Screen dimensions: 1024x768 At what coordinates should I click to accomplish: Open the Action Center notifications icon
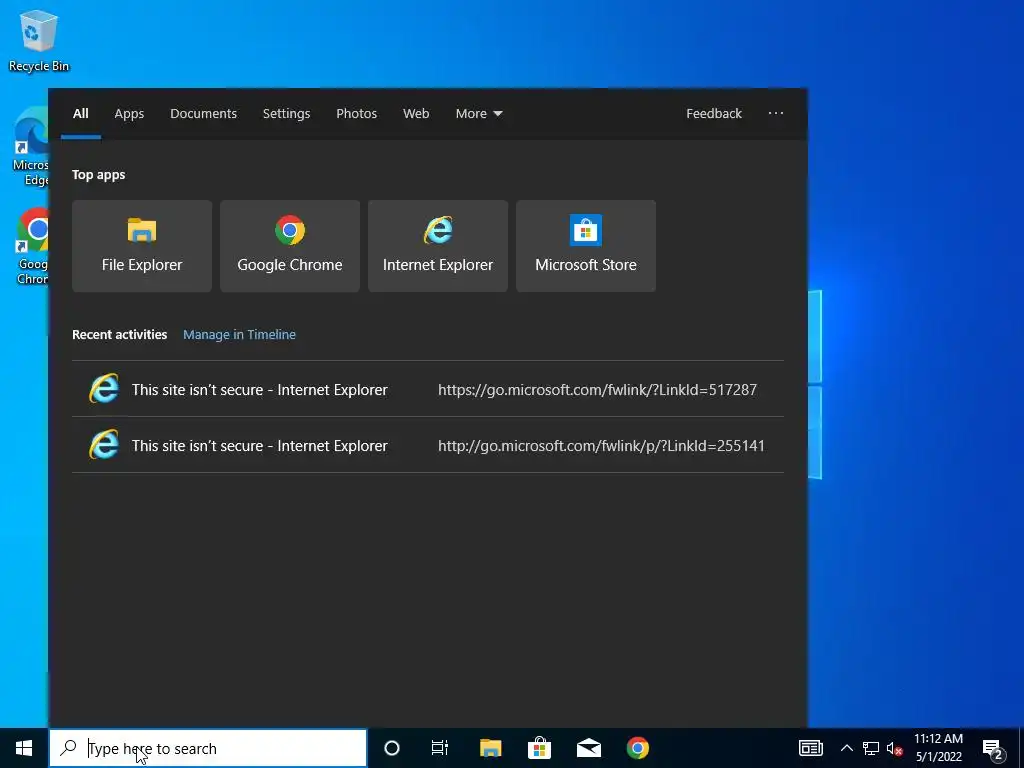tap(993, 749)
